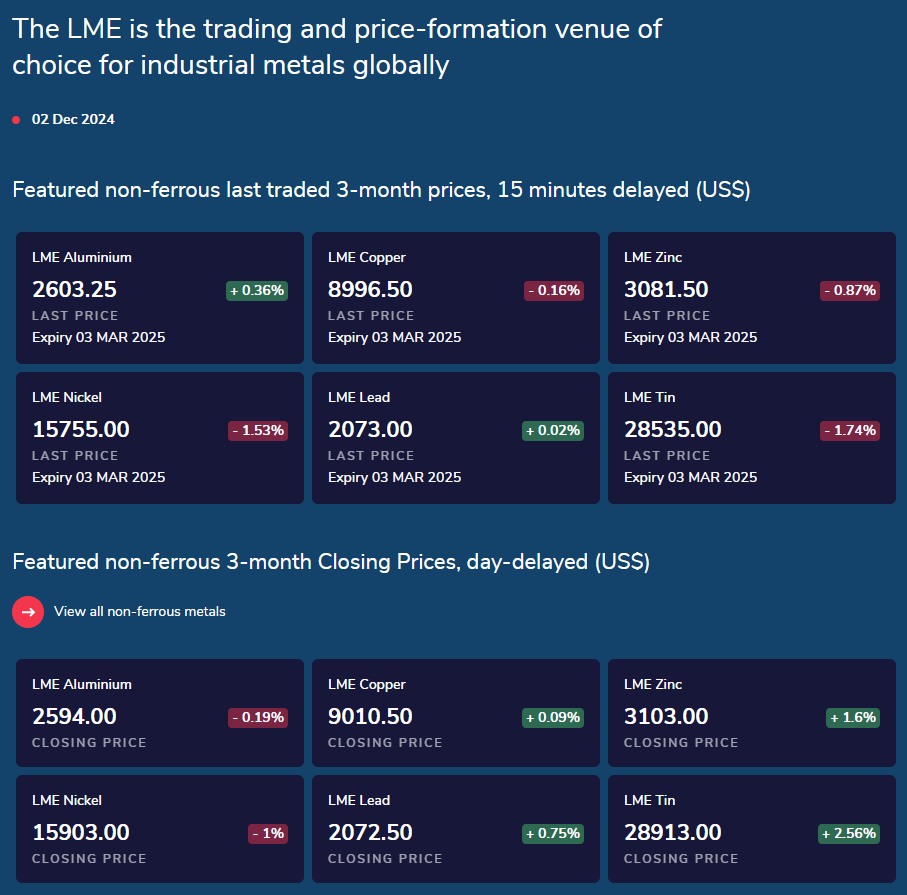Open the LME Zinc last price card
This screenshot has height=895, width=907.
point(752,298)
